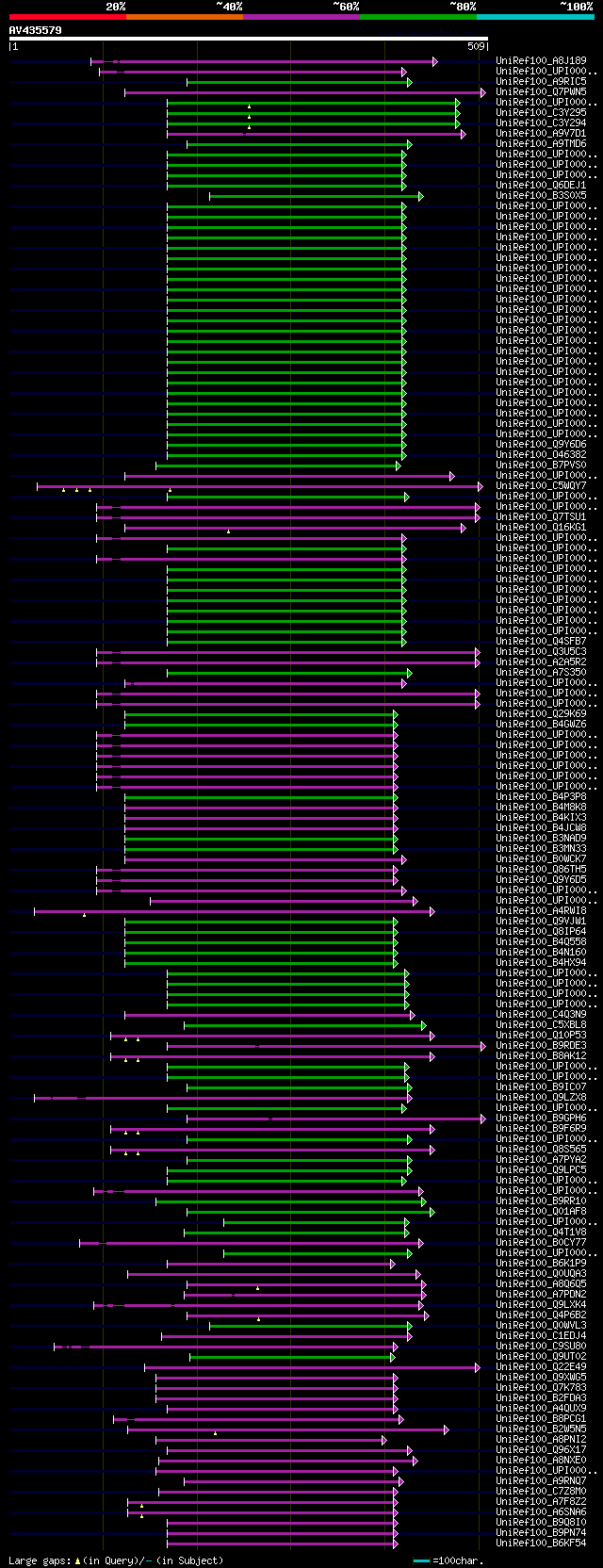Select the UniRef100_Q9Y6D5 label
This screenshot has height=1568, width=603.
click(x=541, y=880)
